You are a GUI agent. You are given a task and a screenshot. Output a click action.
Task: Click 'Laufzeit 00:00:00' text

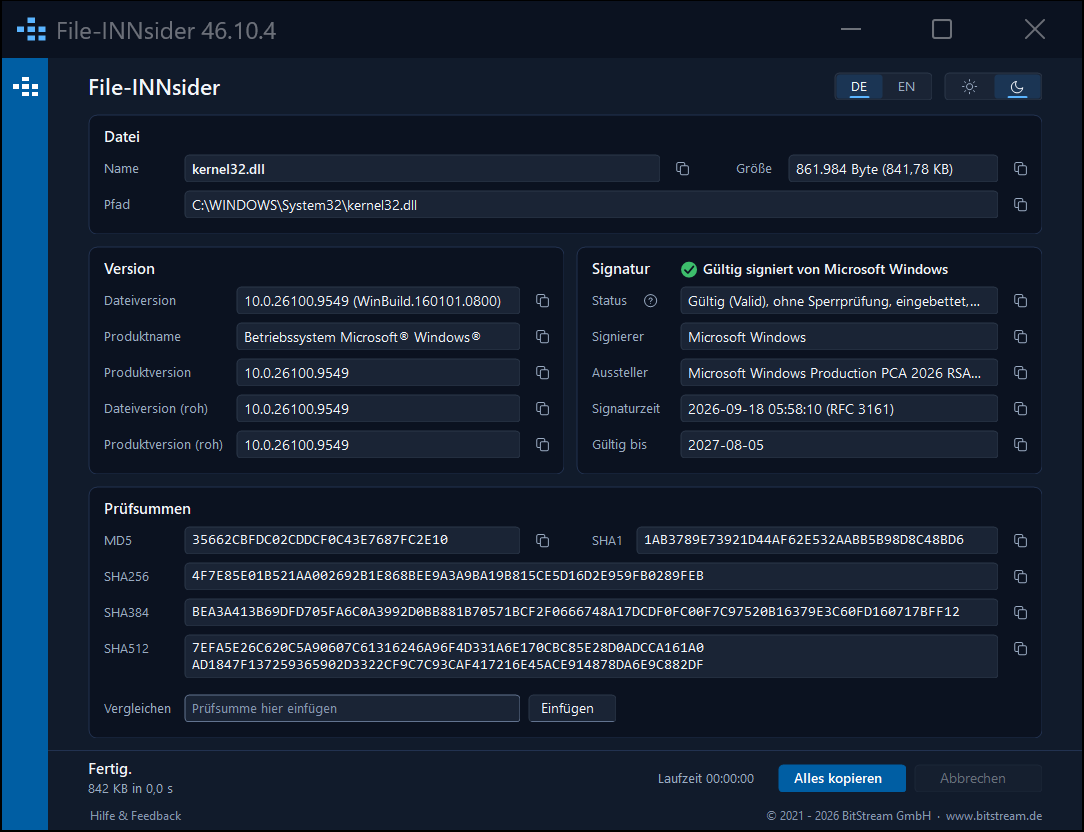706,779
